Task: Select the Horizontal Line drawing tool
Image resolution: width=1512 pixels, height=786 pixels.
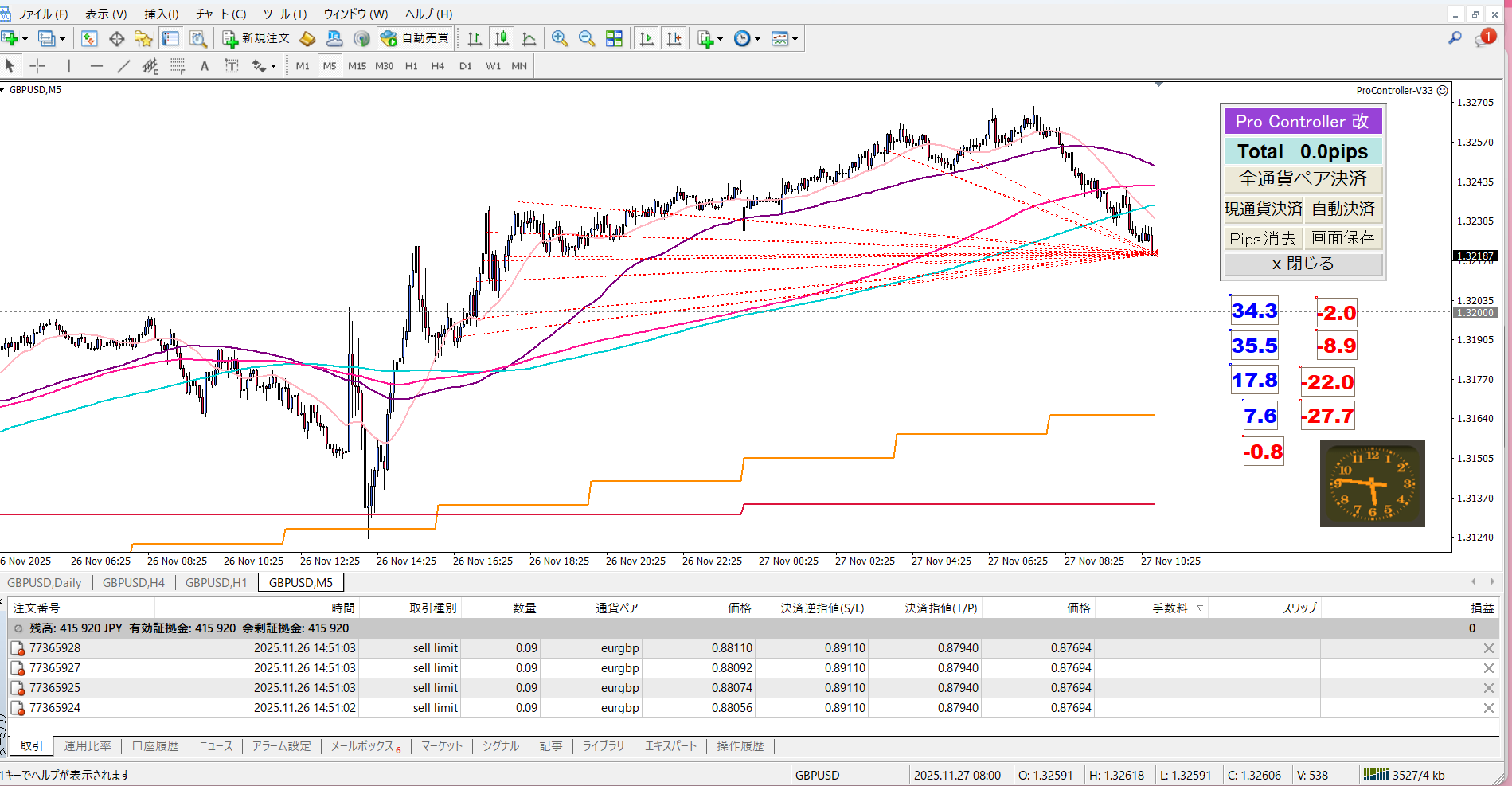Action: pos(96,66)
